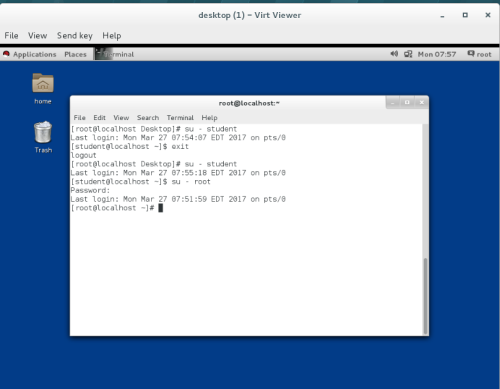This screenshot has height=389, width=500.
Task: Click the 'Last login' line showing 07:54:07
Action: [x=178, y=138]
